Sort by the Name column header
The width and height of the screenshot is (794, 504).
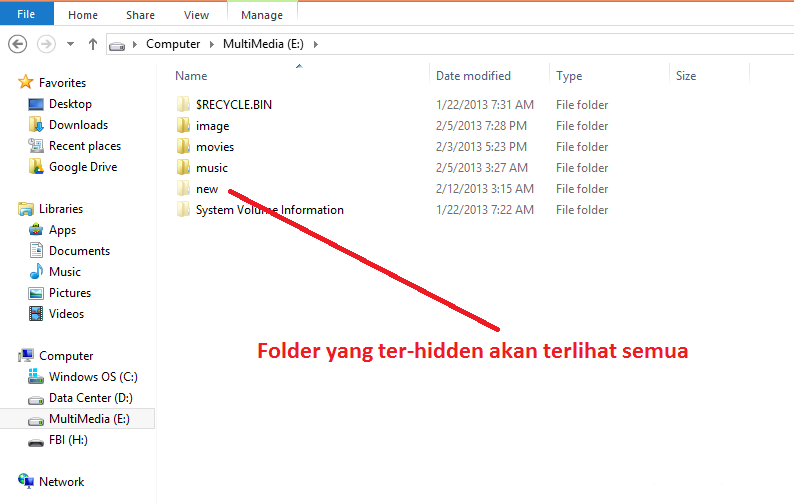(191, 76)
